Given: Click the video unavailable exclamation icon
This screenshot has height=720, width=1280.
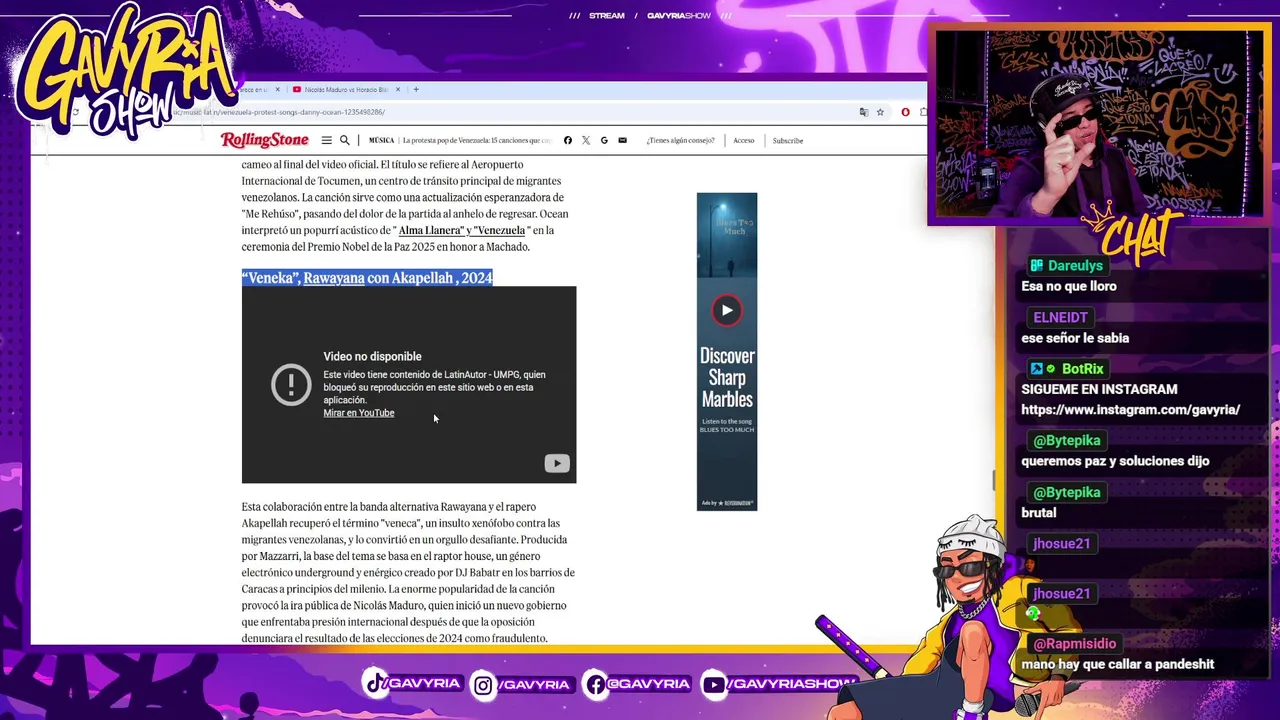Looking at the screenshot, I should [x=291, y=384].
